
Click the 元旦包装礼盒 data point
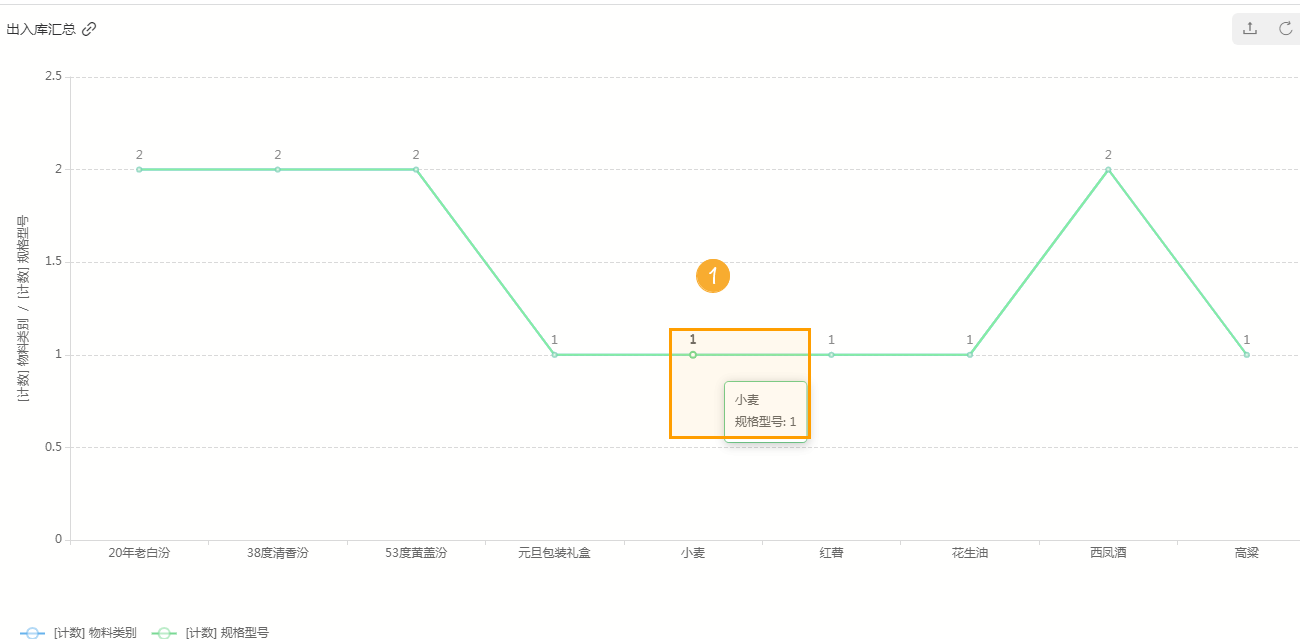tap(554, 355)
